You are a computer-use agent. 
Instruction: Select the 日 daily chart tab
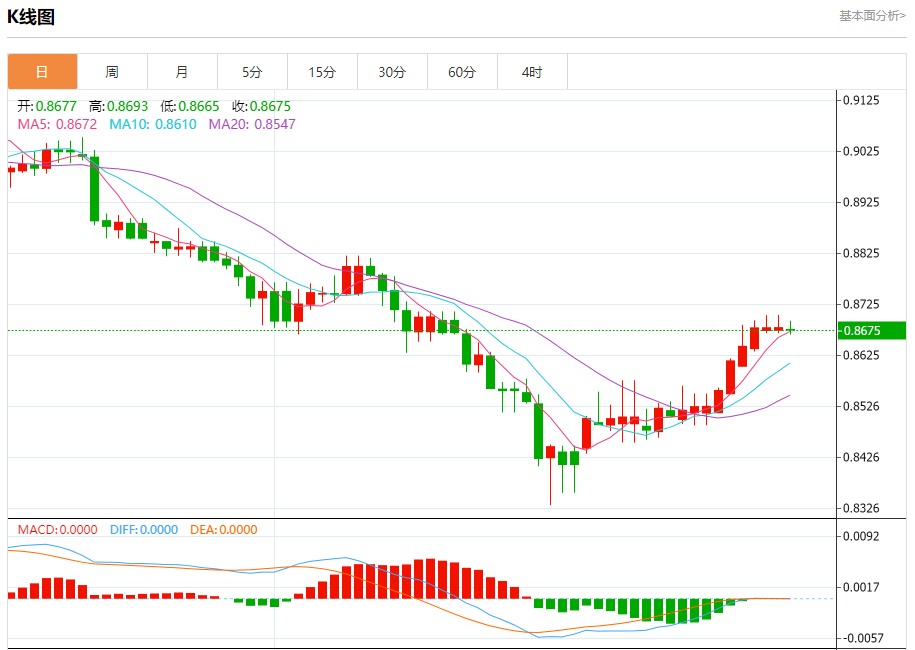coord(42,72)
